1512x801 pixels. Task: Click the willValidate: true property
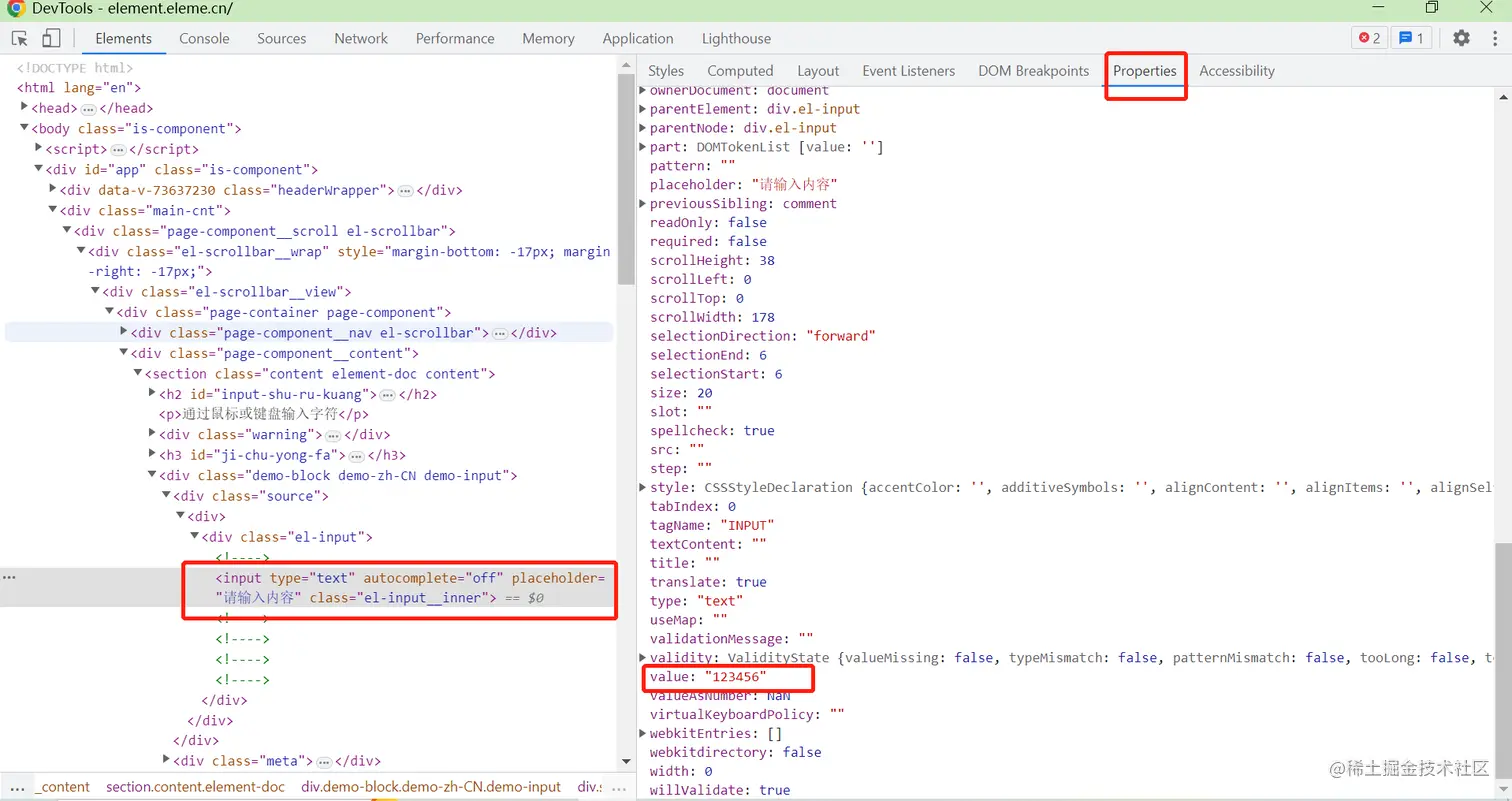pos(720,790)
